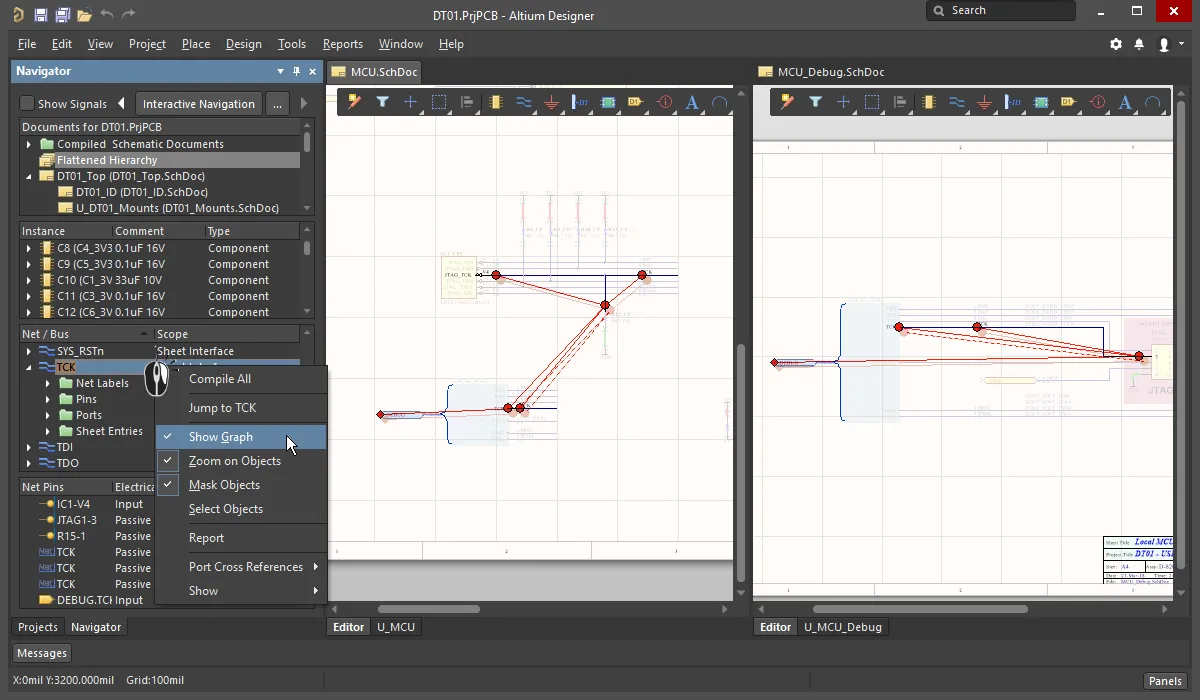The width and height of the screenshot is (1200, 700).
Task: Switch to the MCU_Debug.SchDoc document tab
Action: (821, 72)
